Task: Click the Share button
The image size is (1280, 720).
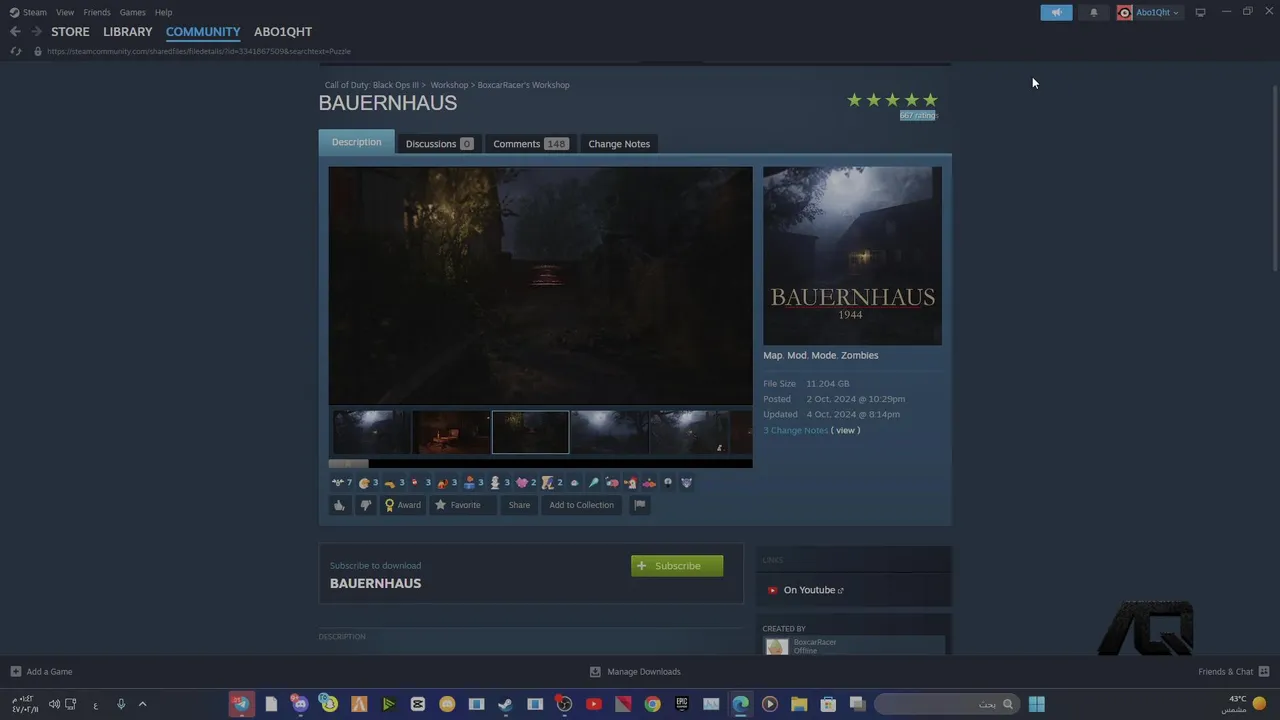Action: tap(519, 505)
